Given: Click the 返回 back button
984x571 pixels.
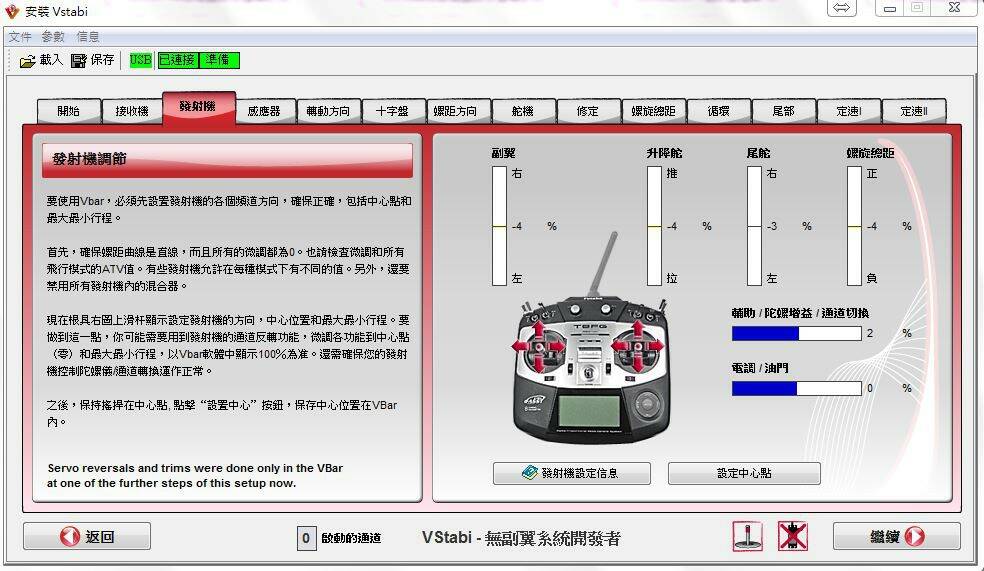Looking at the screenshot, I should click(87, 536).
